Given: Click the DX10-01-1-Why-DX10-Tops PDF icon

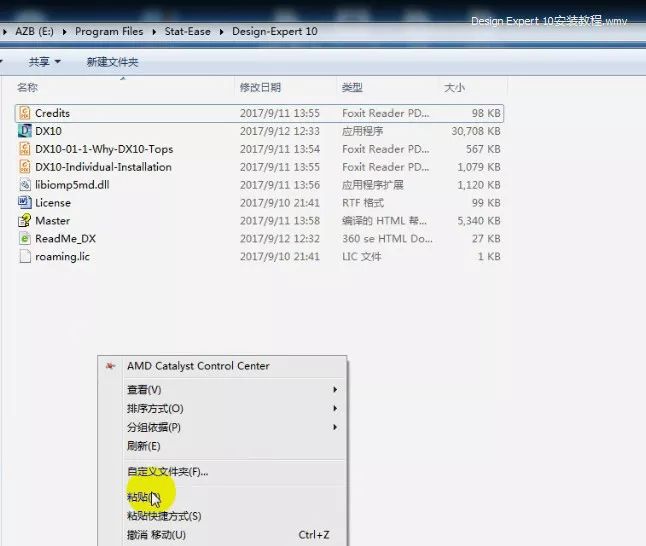Looking at the screenshot, I should click(25, 149).
